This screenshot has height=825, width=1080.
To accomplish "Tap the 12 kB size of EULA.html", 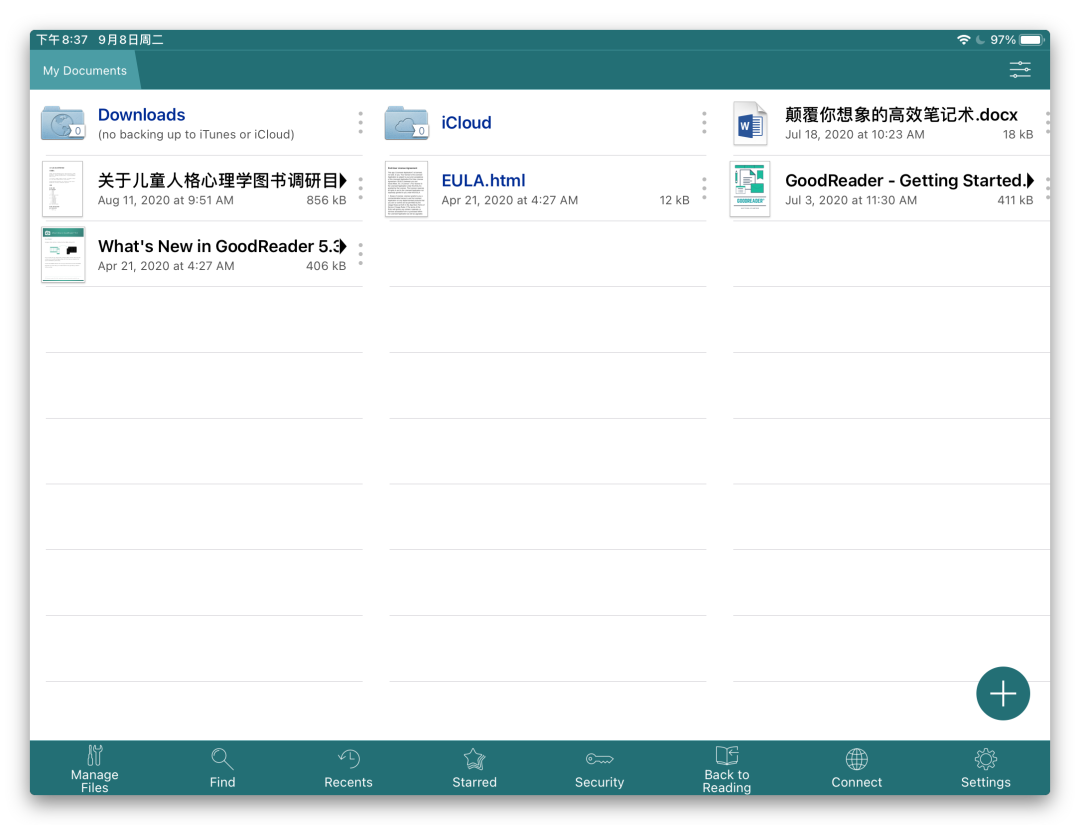I will point(674,200).
